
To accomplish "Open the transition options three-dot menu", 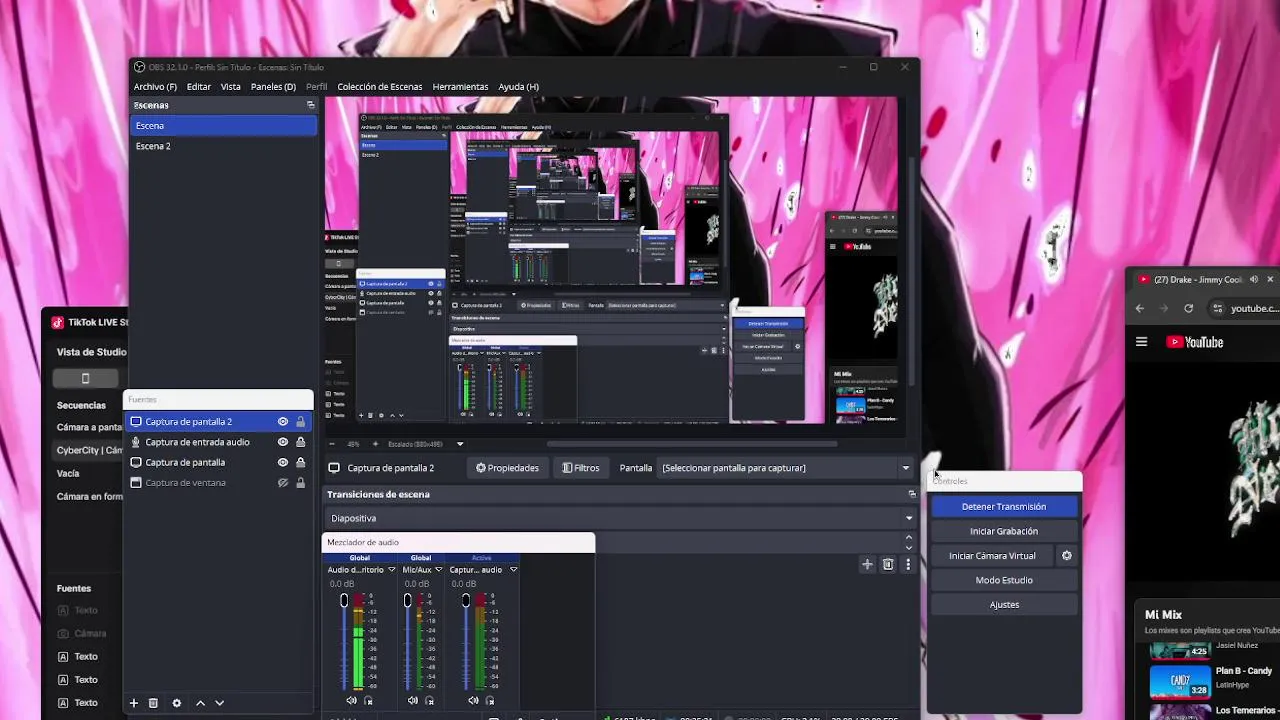I will point(908,564).
